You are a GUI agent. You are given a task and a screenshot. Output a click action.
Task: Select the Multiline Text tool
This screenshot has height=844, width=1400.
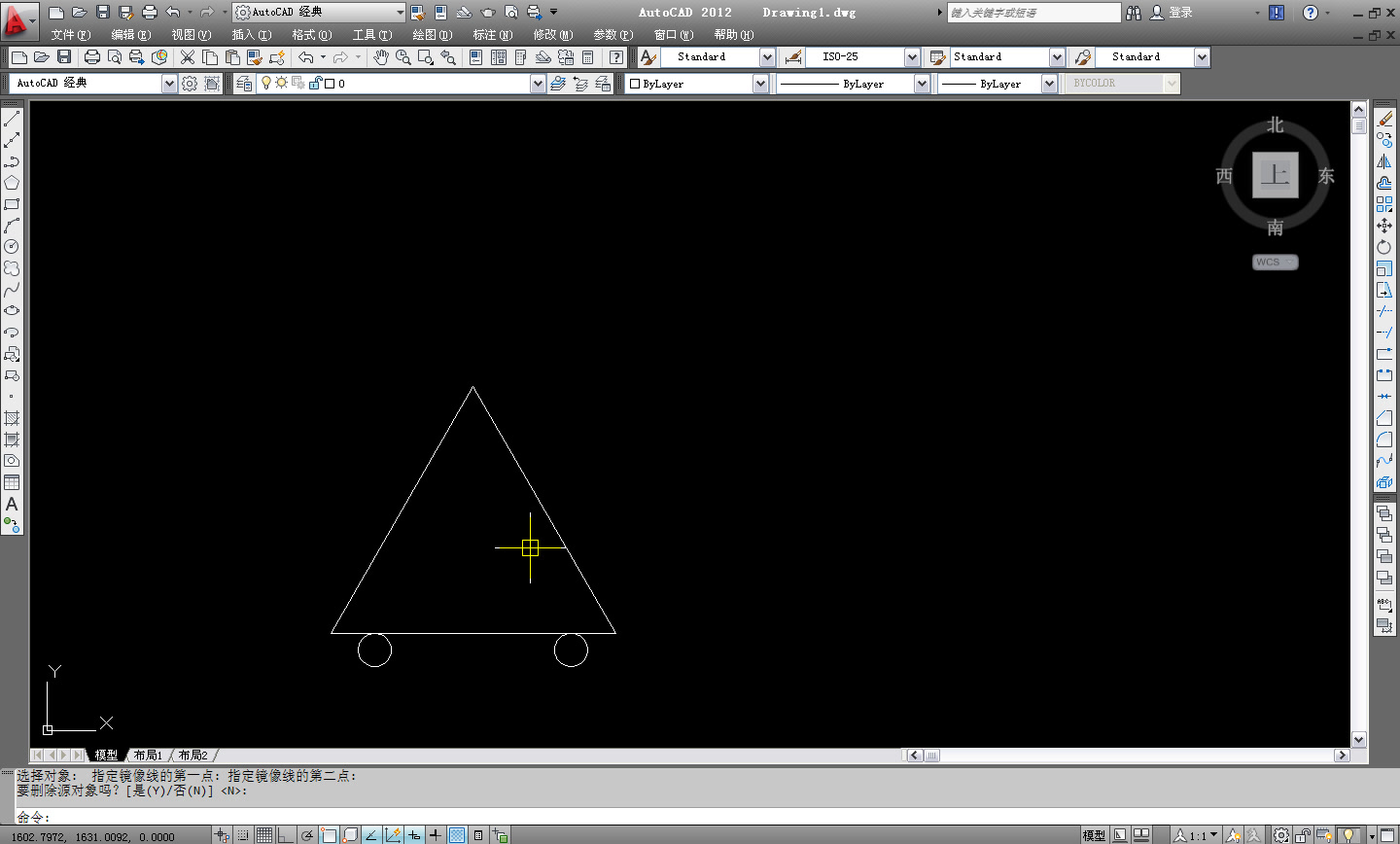pyautogui.click(x=12, y=505)
